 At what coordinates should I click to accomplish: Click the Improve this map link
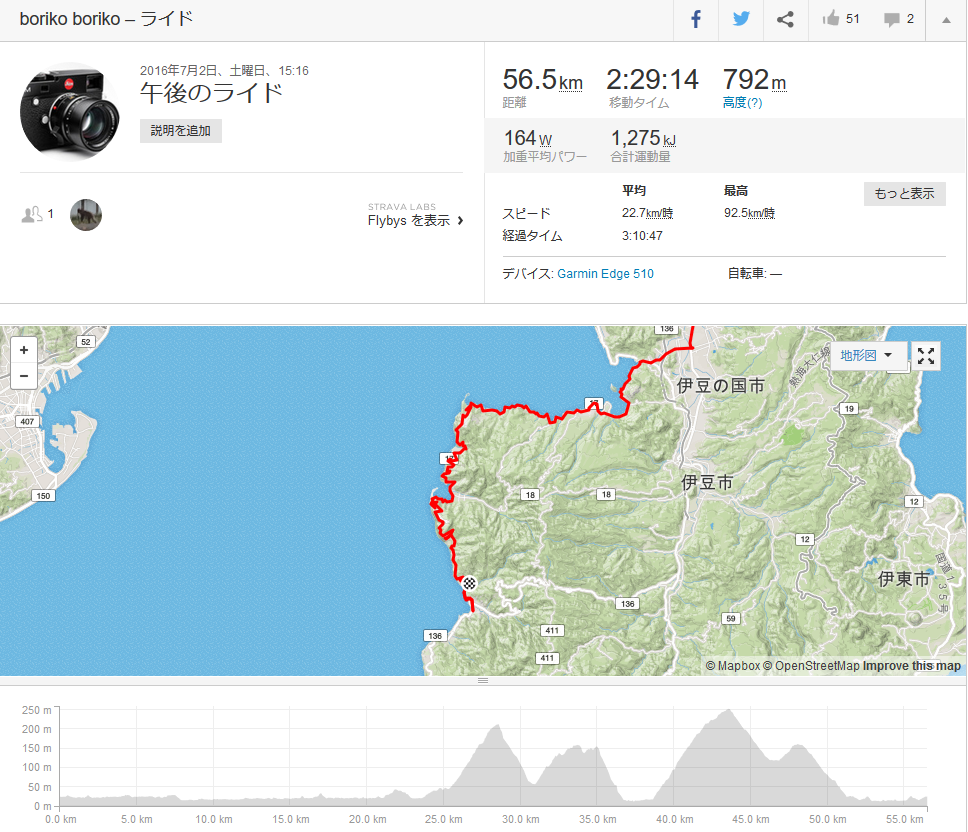pos(912,666)
